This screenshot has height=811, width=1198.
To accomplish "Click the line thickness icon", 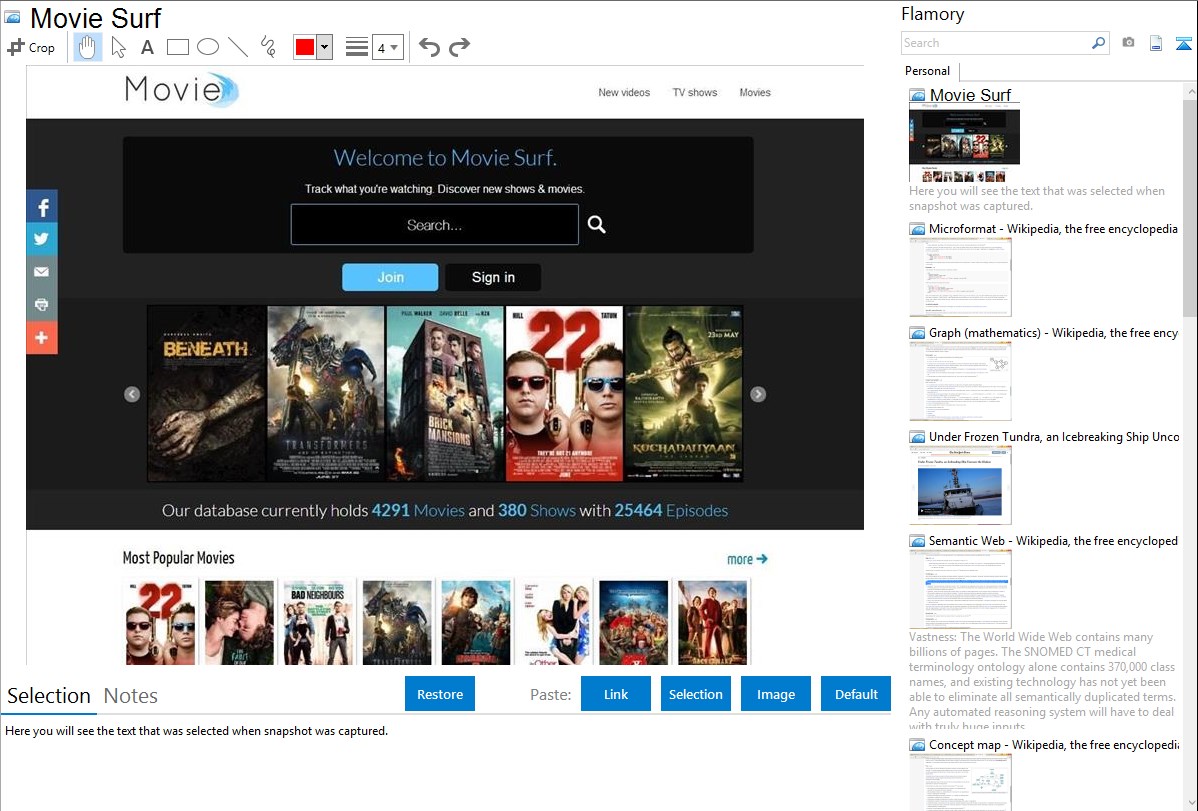I will [357, 47].
